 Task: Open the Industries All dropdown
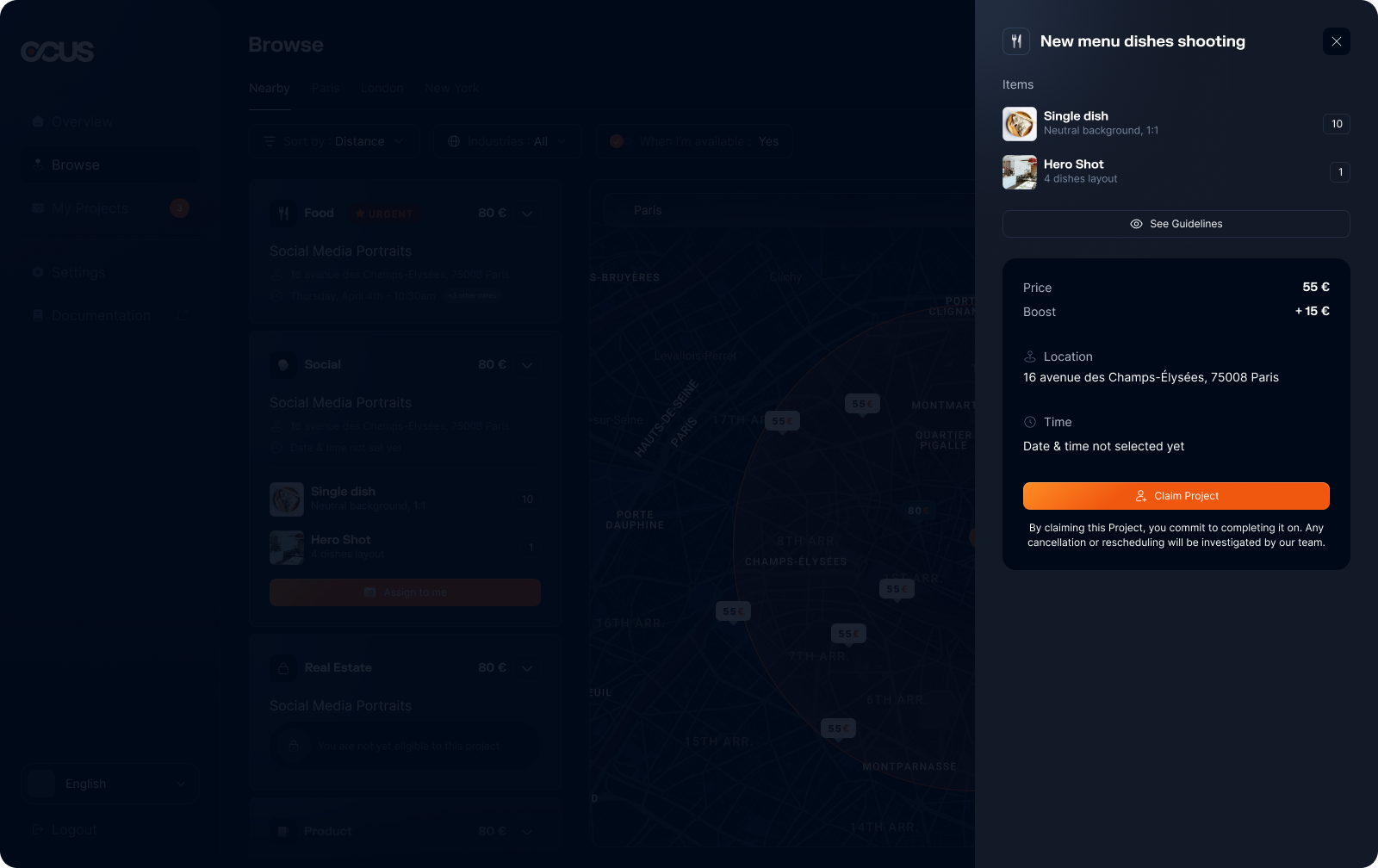coord(507,141)
